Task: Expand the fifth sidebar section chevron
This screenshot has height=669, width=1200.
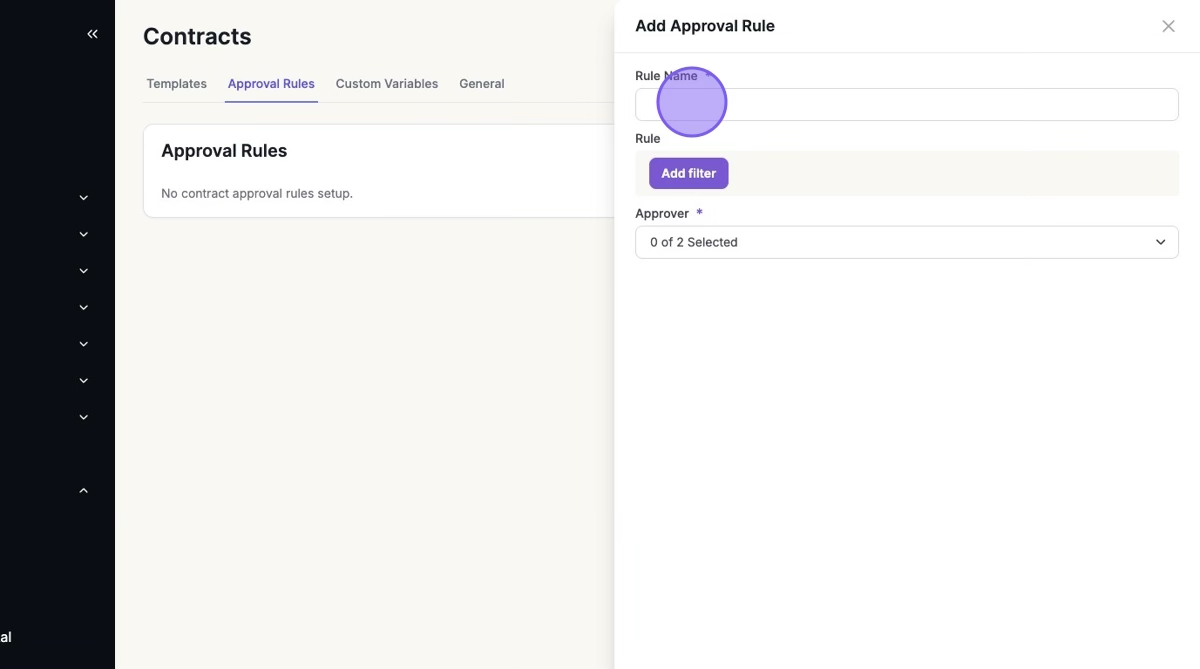Action: 84,344
